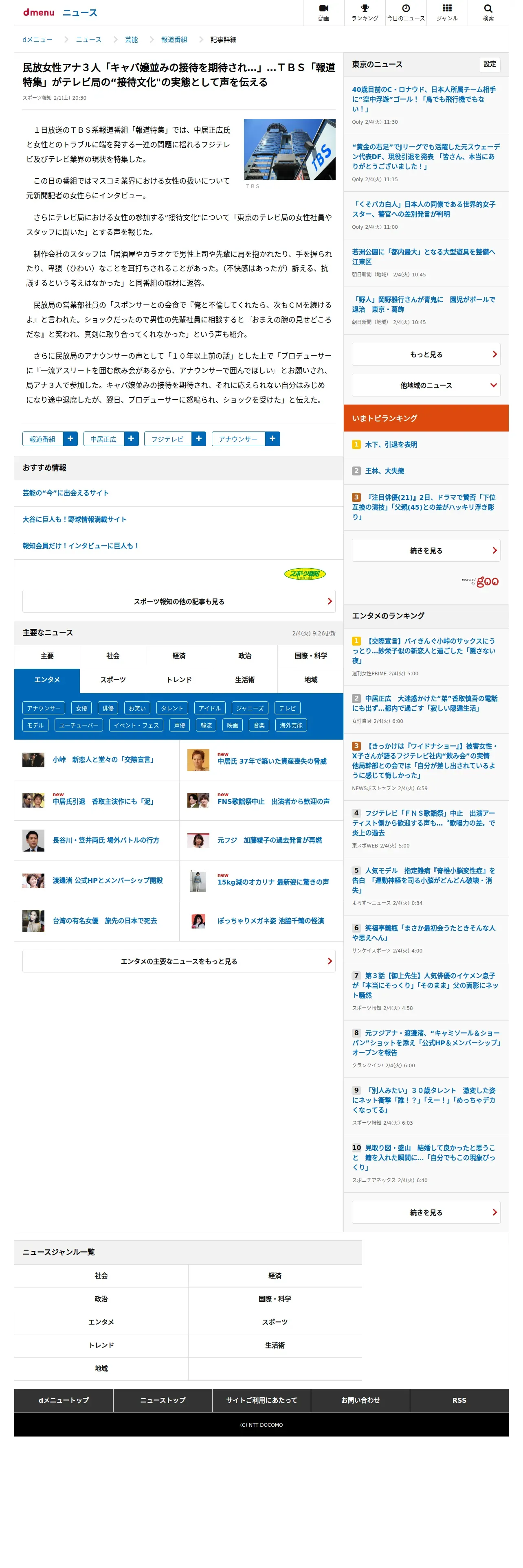Open 木下、引退を表明 ranking item
Image resolution: width=523 pixels, height=1568 pixels.
(391, 445)
